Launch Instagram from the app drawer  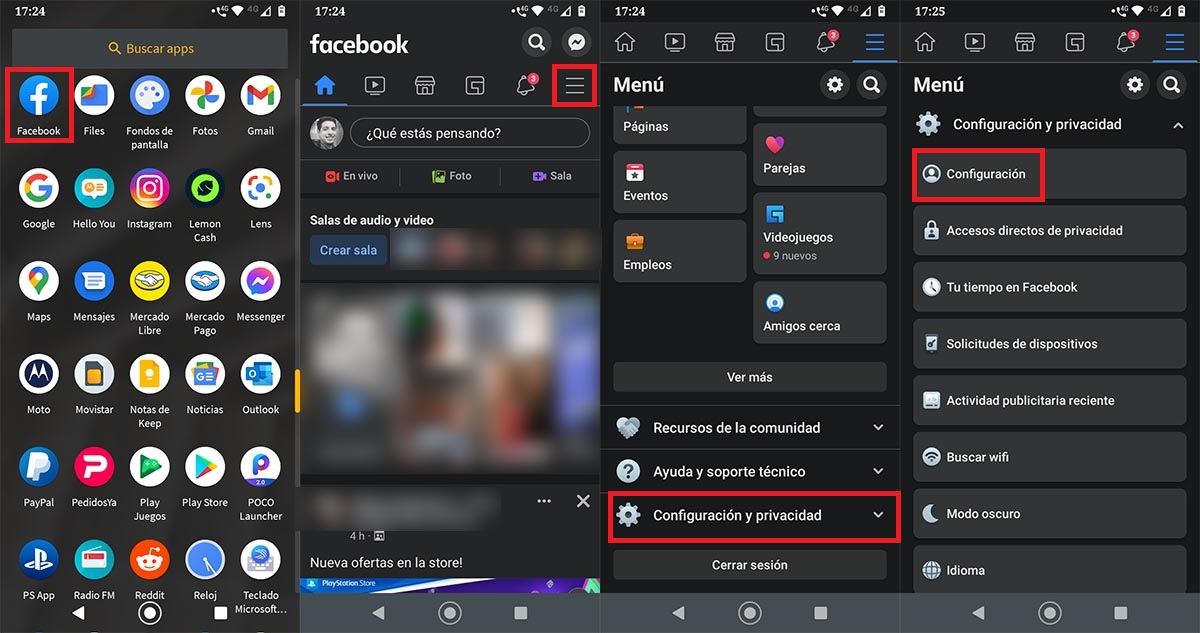(149, 188)
